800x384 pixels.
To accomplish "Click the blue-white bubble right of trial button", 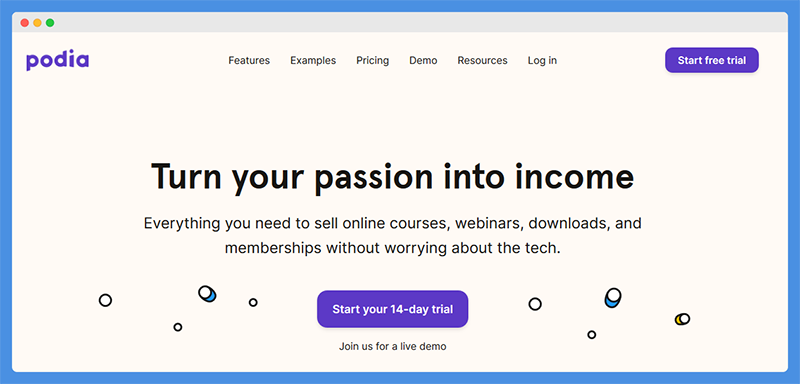I will point(613,298).
